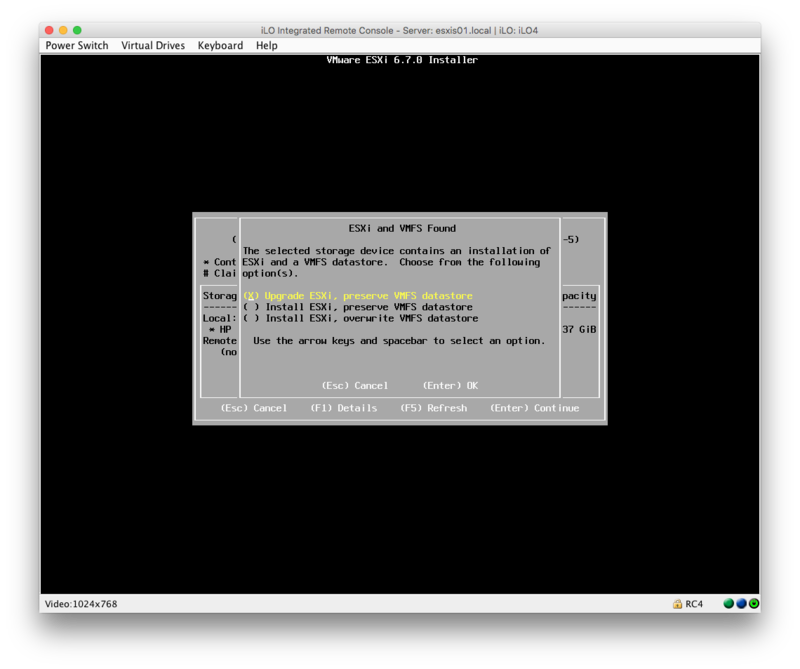The width and height of the screenshot is (800, 669).
Task: Close the iLO Remote Console window
Action: point(49,30)
